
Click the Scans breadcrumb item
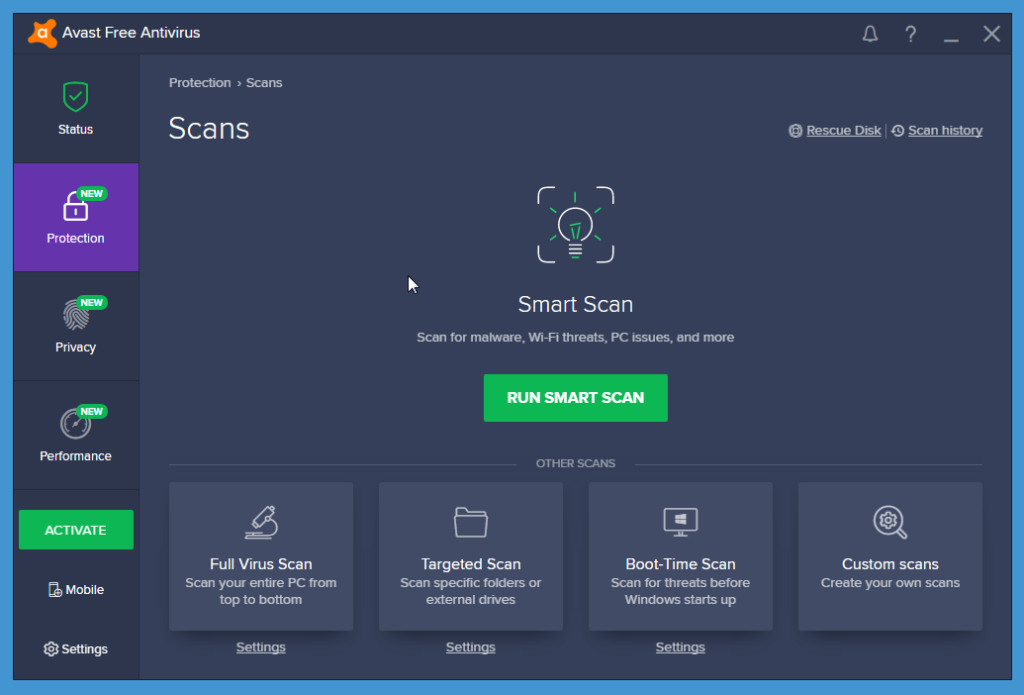264,83
